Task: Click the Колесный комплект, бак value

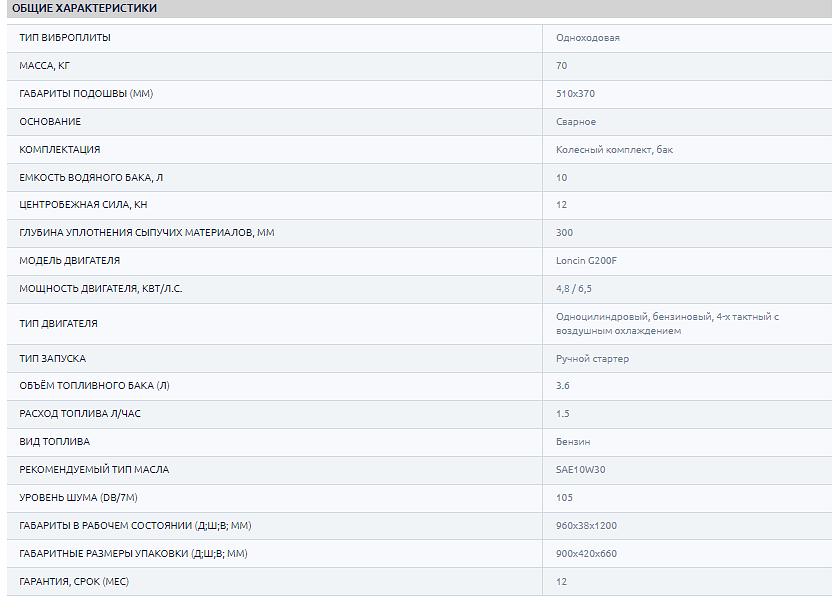Action: pos(621,150)
